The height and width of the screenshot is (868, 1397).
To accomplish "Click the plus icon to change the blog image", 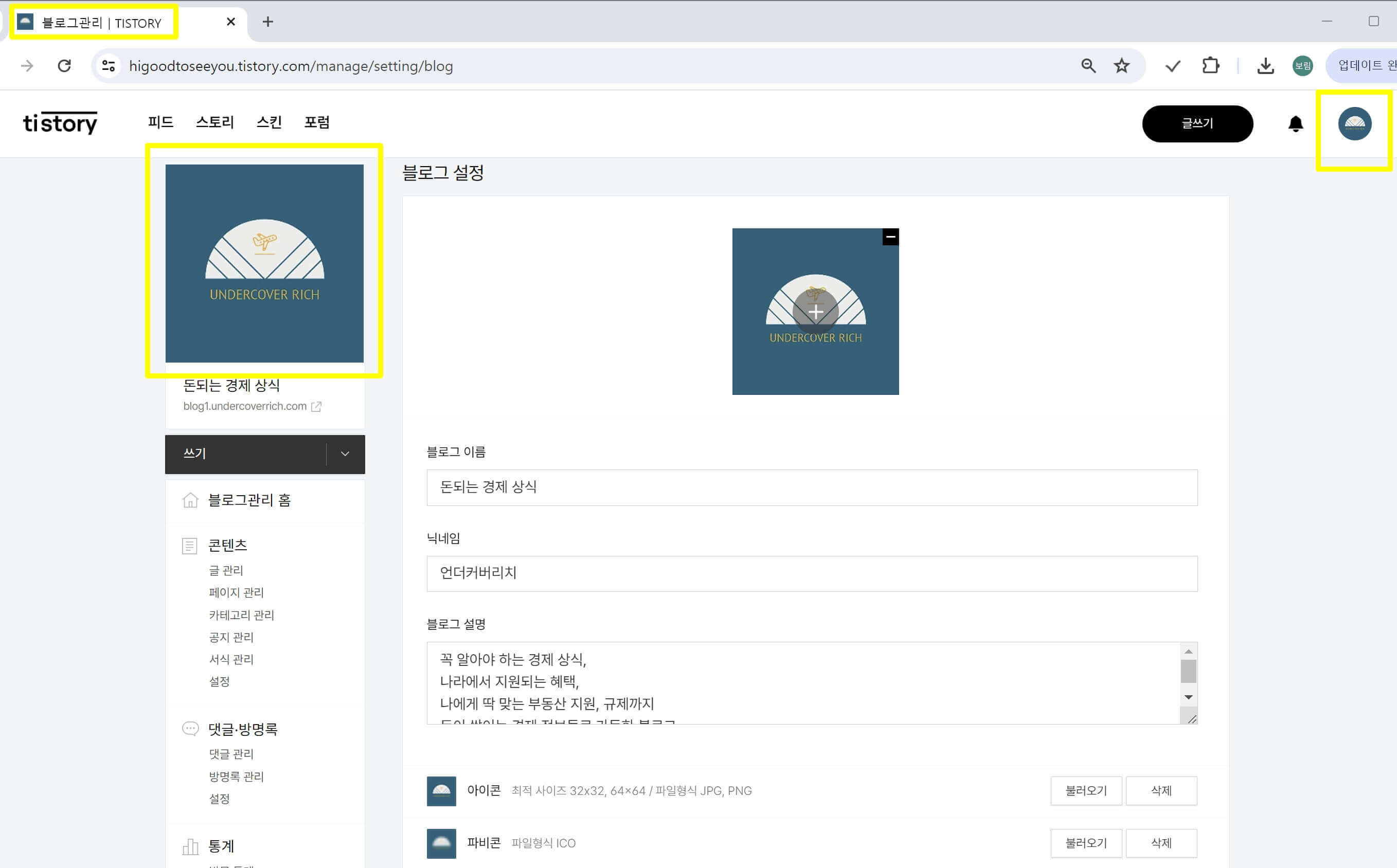I will (815, 312).
